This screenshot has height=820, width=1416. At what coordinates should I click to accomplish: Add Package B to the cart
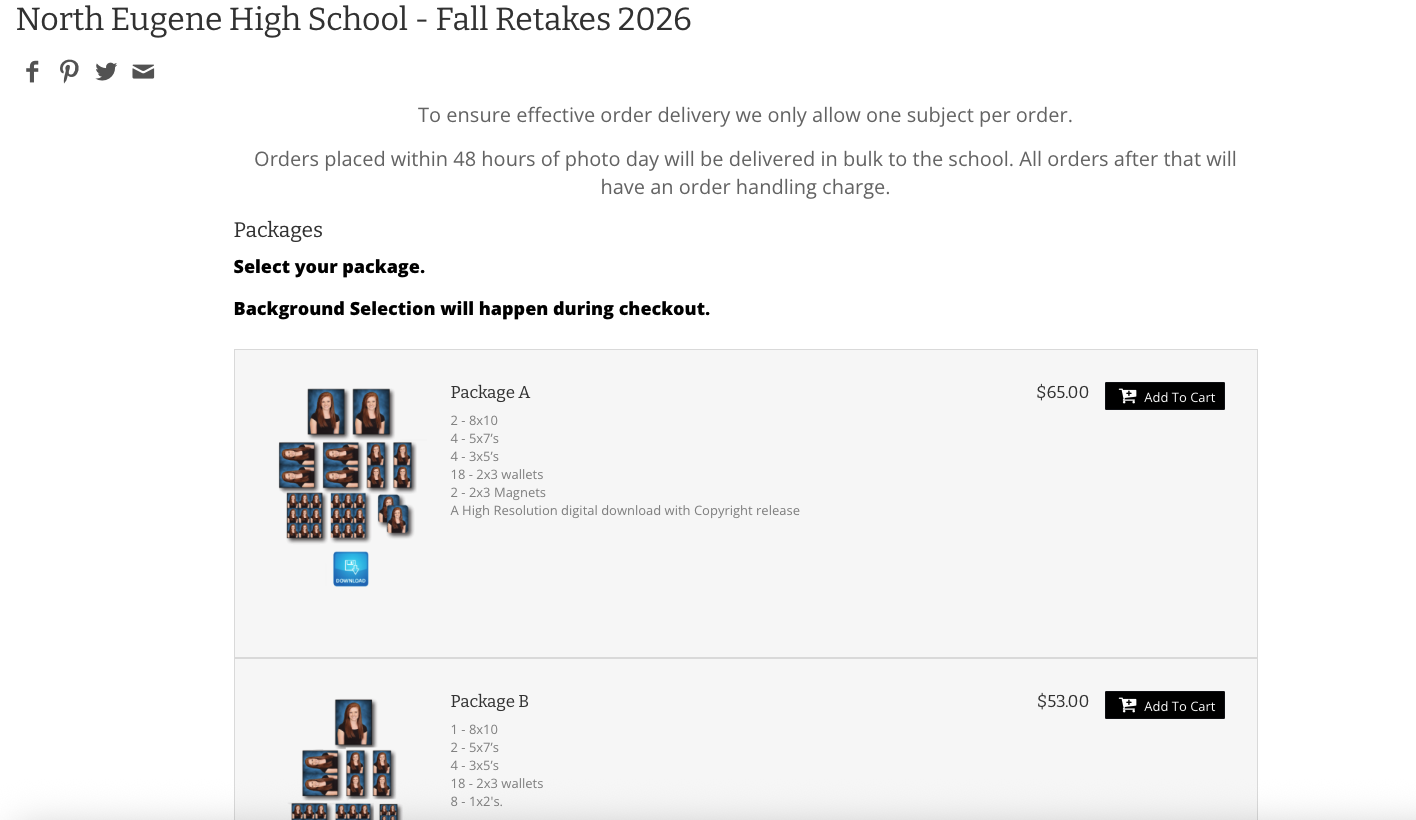[1164, 705]
